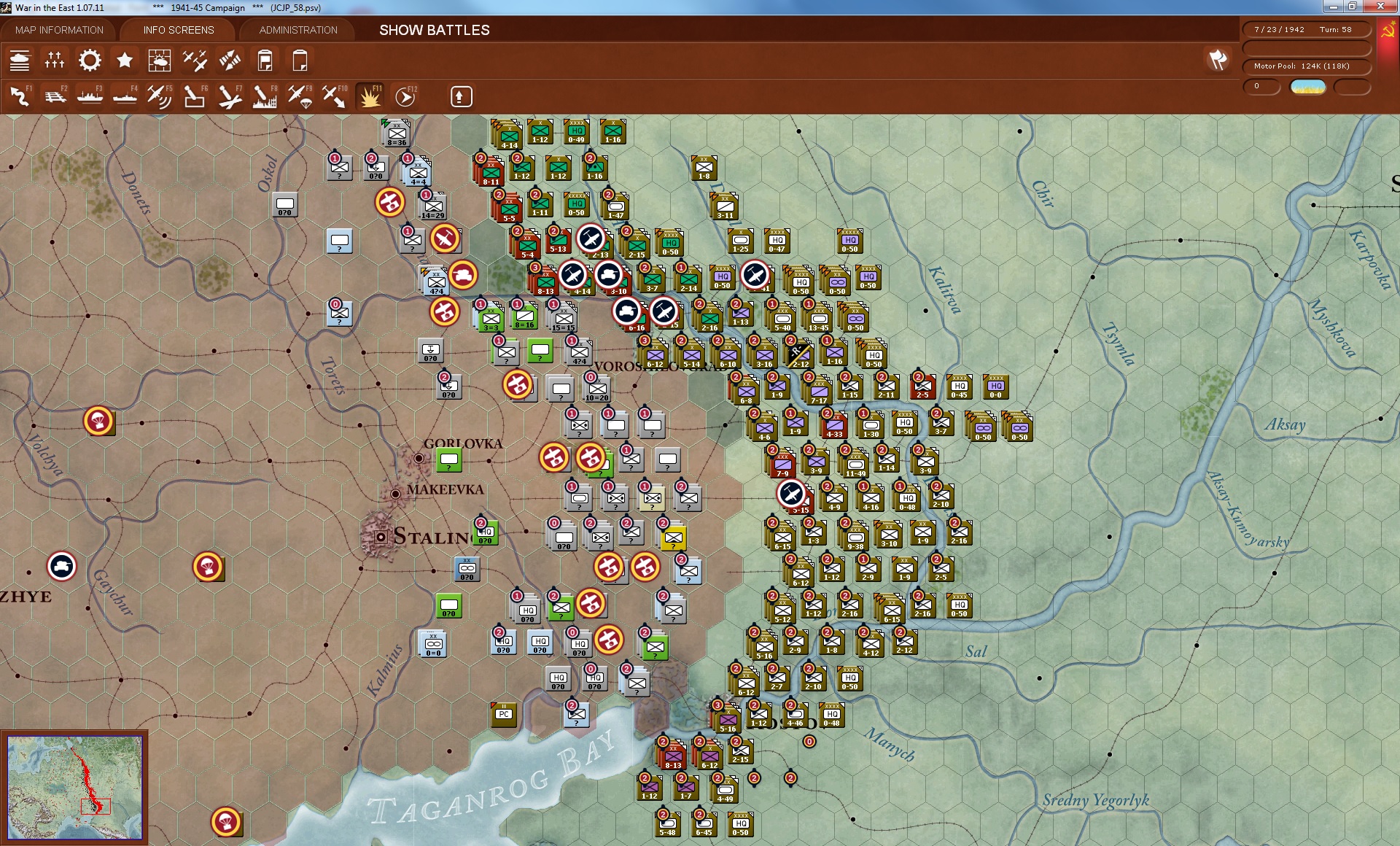Select F9 air transport mode
1400x846 pixels.
(x=300, y=96)
